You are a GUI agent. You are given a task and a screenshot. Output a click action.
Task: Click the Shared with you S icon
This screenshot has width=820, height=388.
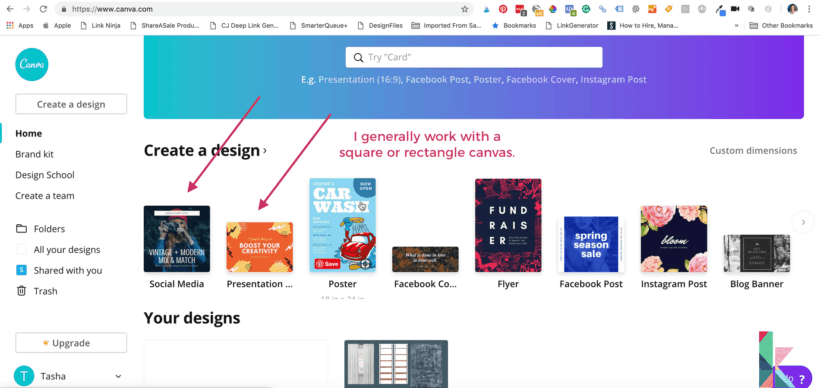[x=21, y=270]
